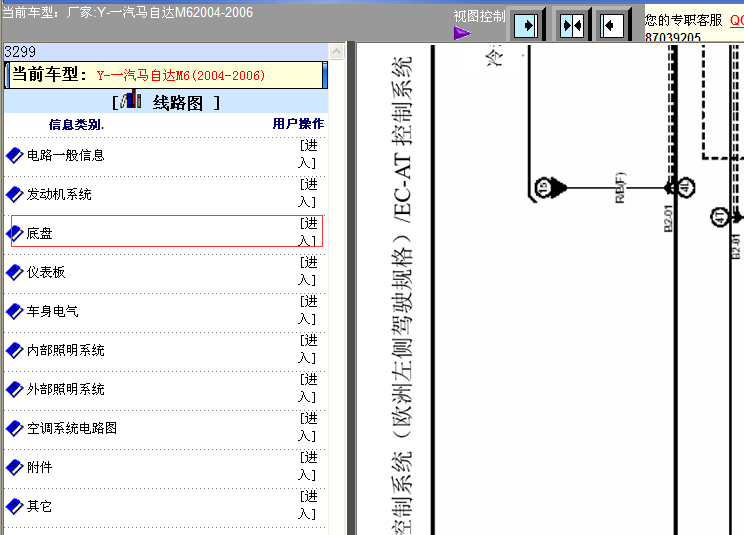Open [进入] for 发动机系统

point(308,193)
